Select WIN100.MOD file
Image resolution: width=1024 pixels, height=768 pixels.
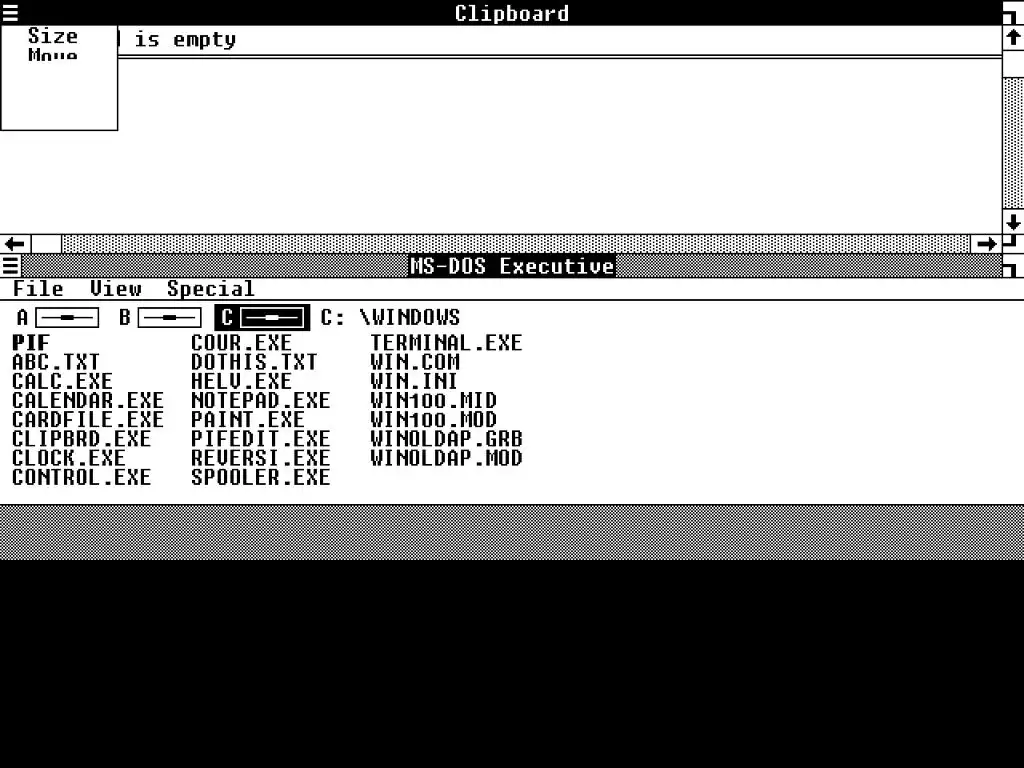point(434,420)
